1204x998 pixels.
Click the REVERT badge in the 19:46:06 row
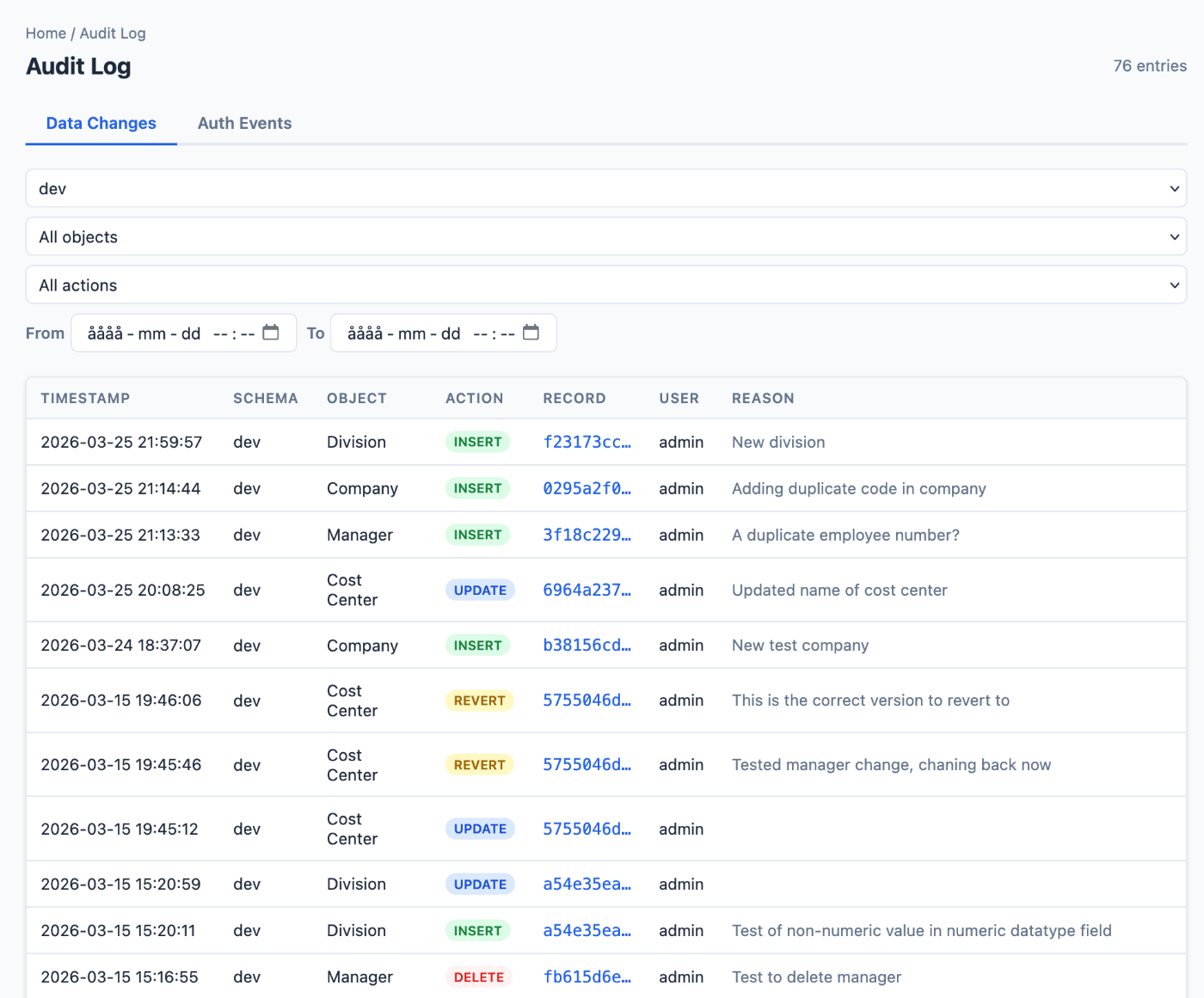tap(479, 701)
